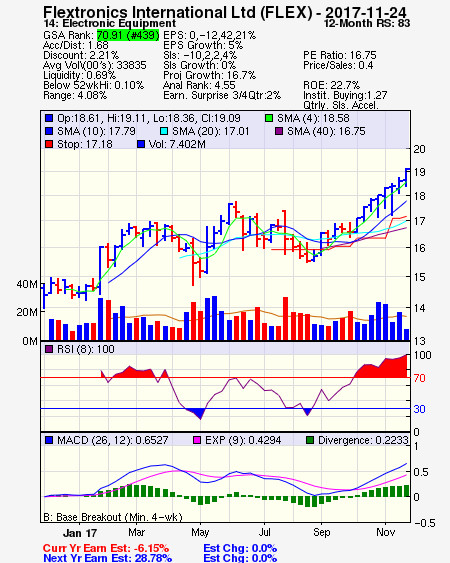Click the 'Divergence: 0.2233' legend text
Screen dimensions: 450x563
(x=363, y=440)
